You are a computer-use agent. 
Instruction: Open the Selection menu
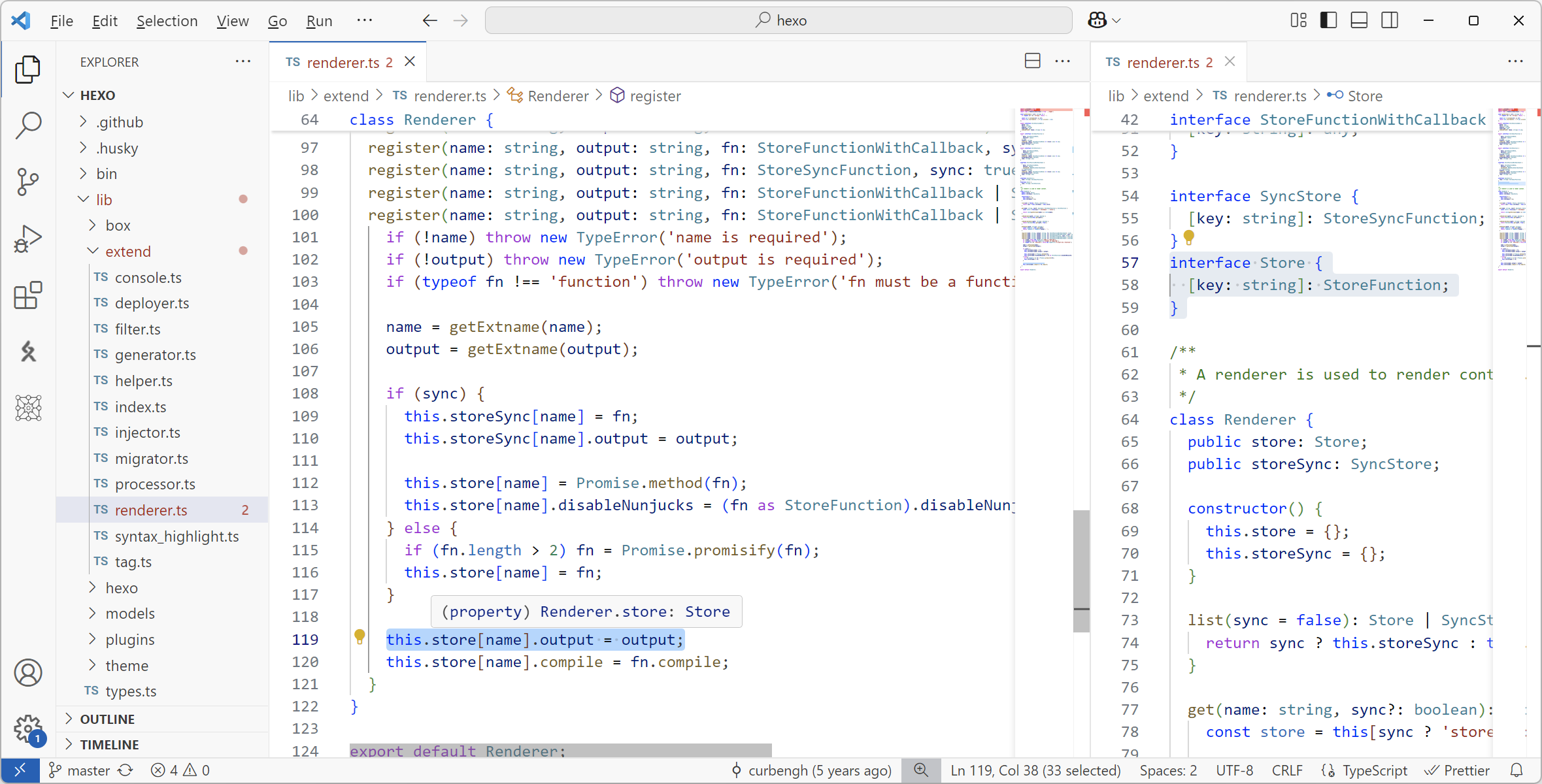(x=167, y=21)
